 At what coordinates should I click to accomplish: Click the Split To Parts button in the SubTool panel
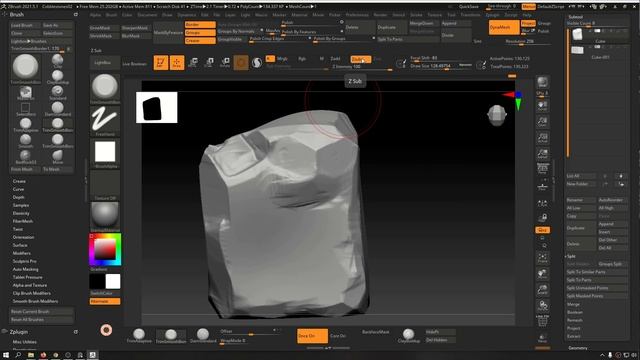(x=596, y=280)
